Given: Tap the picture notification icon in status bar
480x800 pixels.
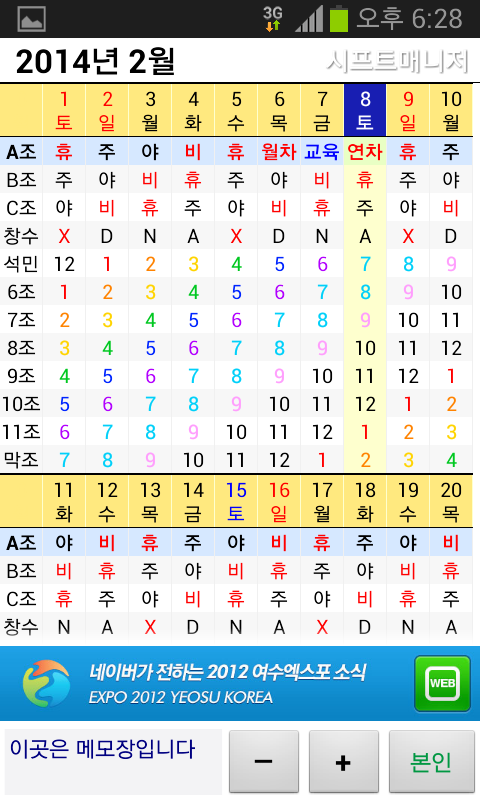Looking at the screenshot, I should 32,19.
